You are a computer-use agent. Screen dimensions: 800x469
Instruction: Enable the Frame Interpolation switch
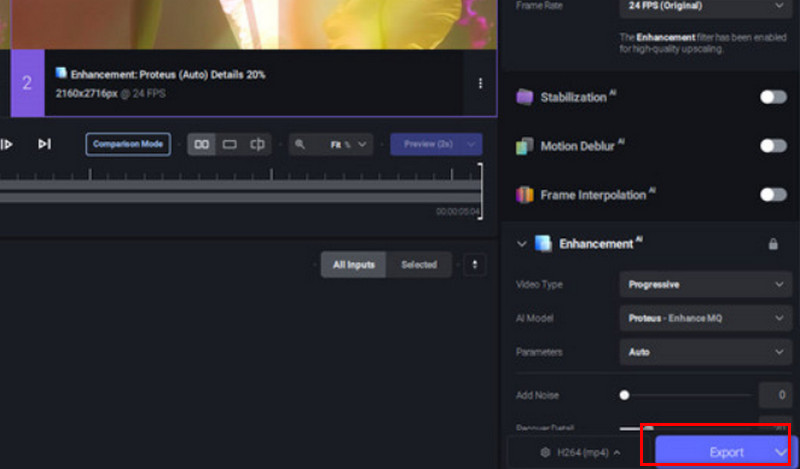point(772,195)
